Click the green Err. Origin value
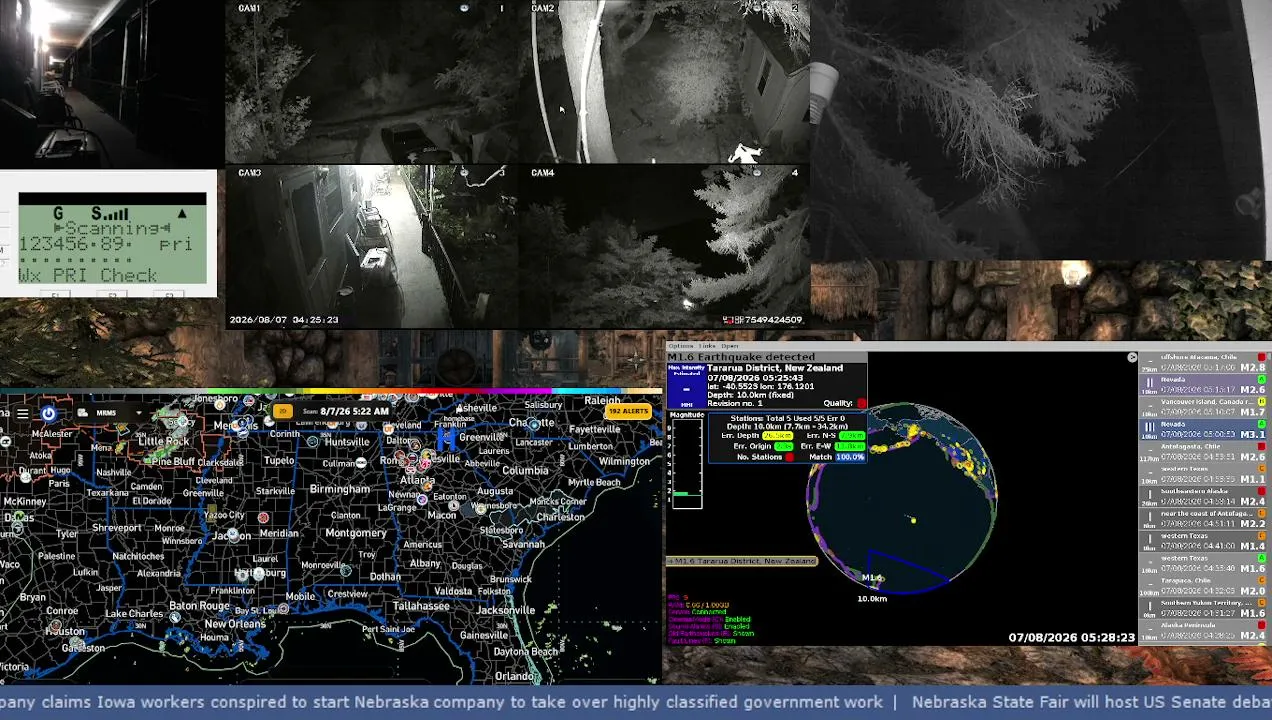The height and width of the screenshot is (720, 1272). coord(783,446)
